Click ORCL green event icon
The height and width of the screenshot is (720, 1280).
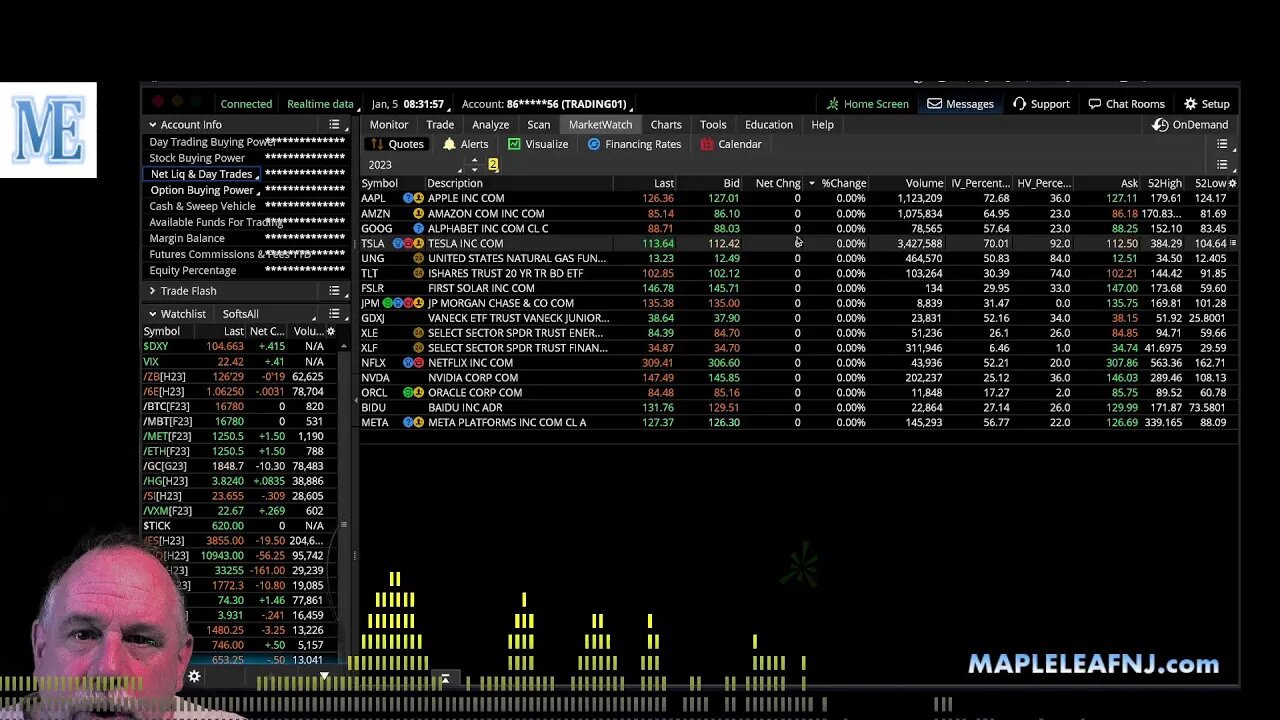pos(408,393)
